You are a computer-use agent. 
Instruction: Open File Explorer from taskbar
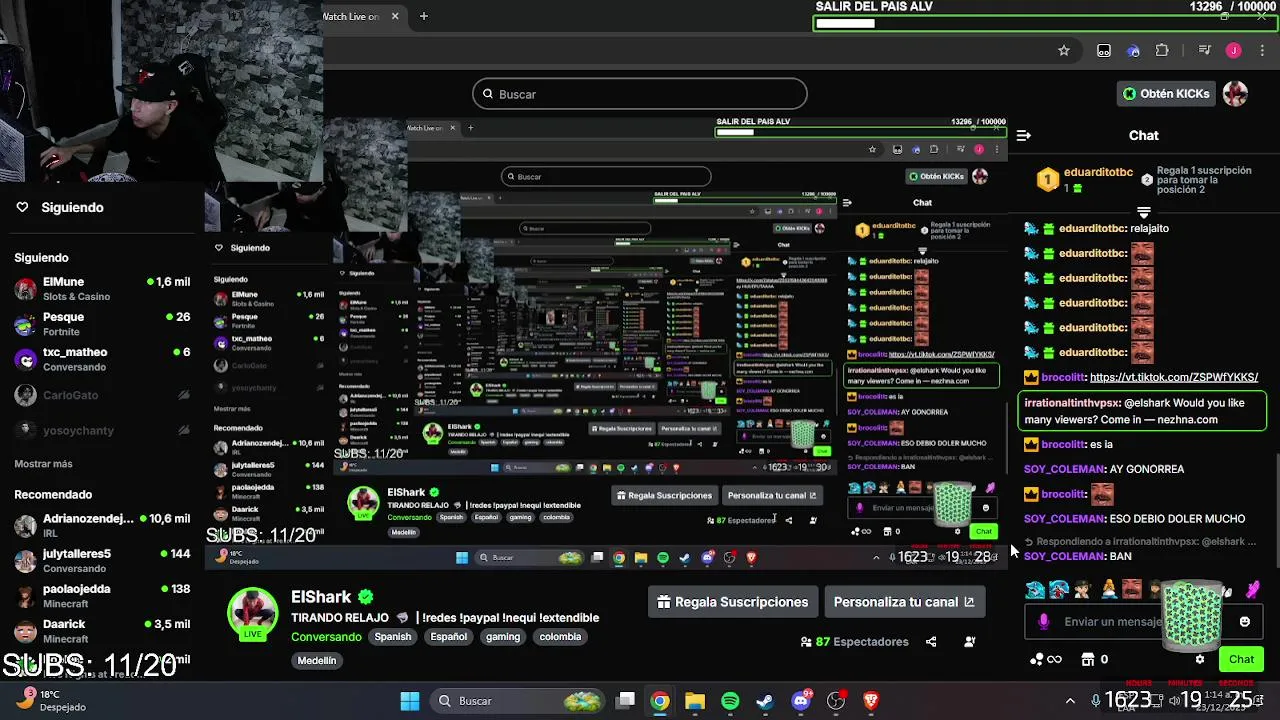695,701
